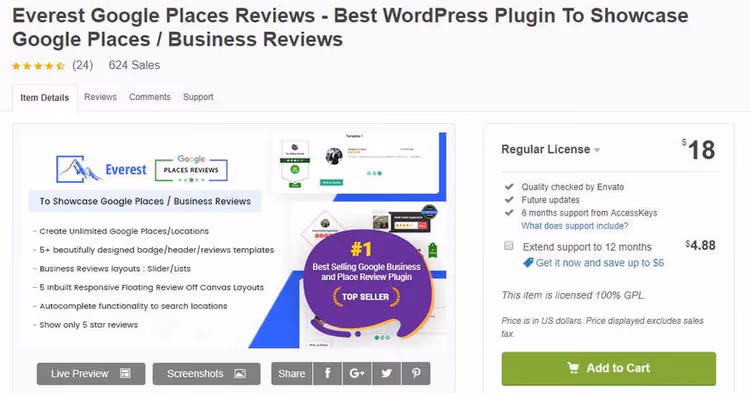Click the shopping cart icon in Add to Cart

pos(573,368)
